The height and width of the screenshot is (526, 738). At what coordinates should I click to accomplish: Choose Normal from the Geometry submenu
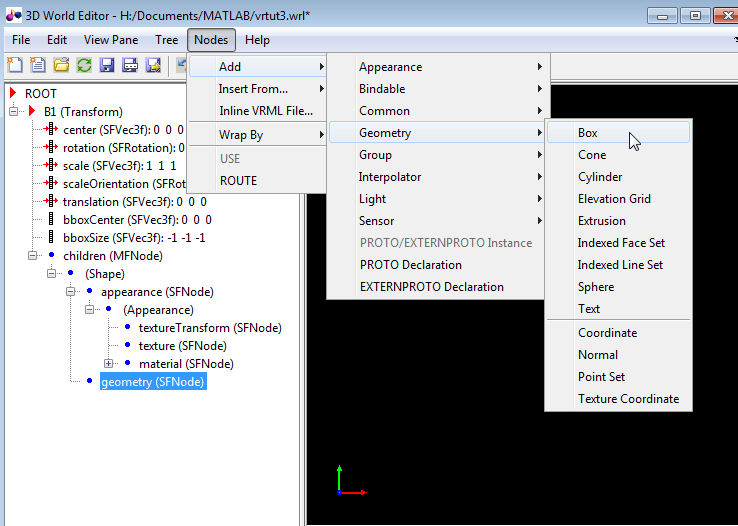point(618,355)
